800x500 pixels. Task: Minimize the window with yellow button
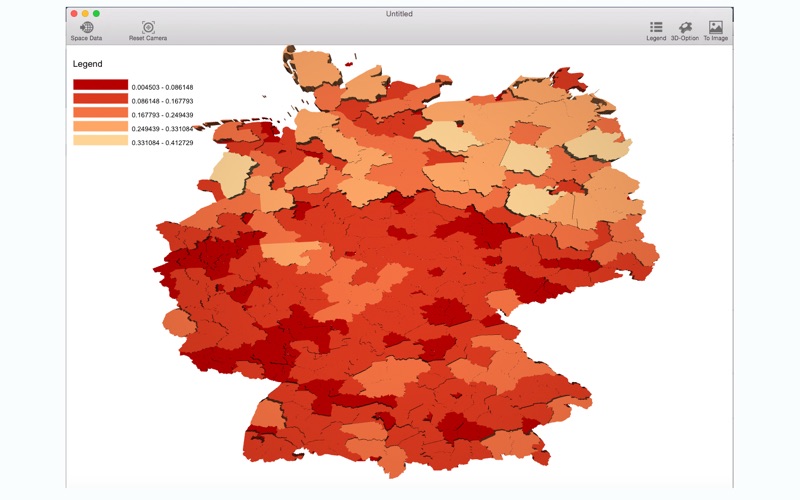pos(85,14)
